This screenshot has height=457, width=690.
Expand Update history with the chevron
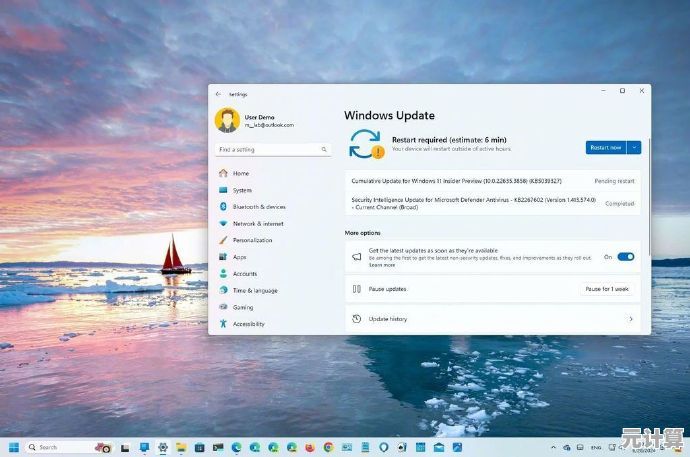point(630,319)
